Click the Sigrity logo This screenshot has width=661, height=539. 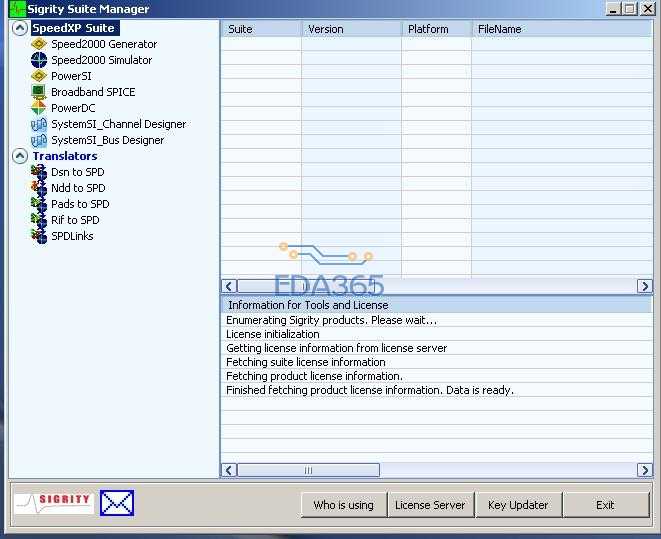point(54,503)
